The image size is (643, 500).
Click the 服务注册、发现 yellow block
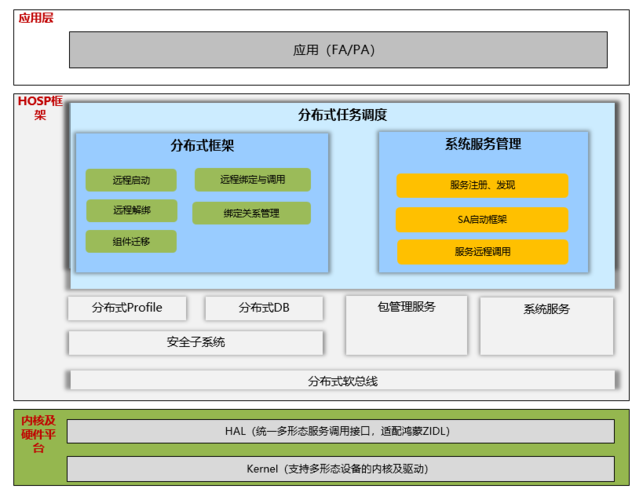(x=482, y=185)
